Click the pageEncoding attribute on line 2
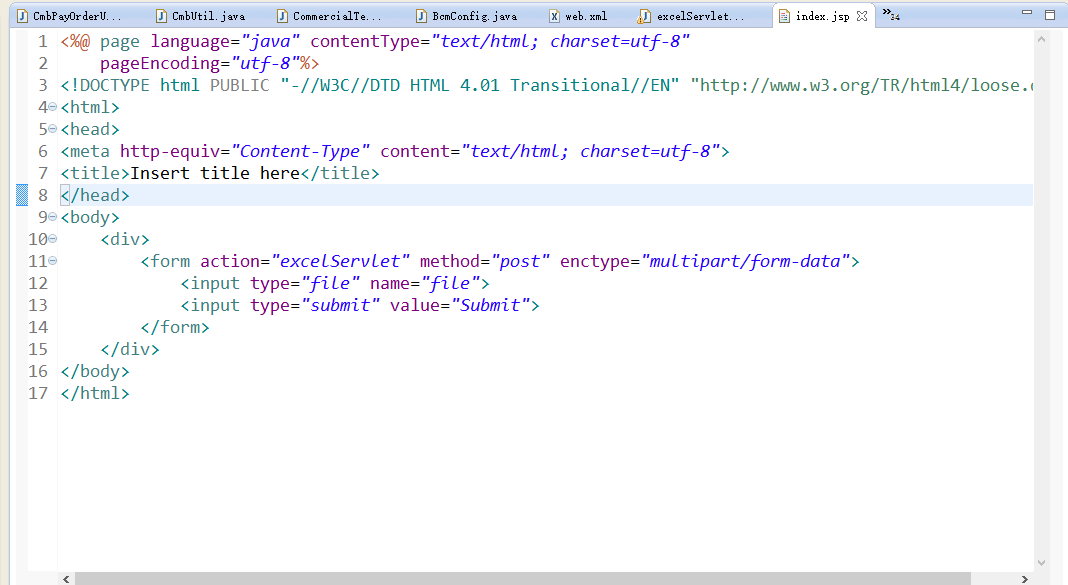 (x=159, y=63)
